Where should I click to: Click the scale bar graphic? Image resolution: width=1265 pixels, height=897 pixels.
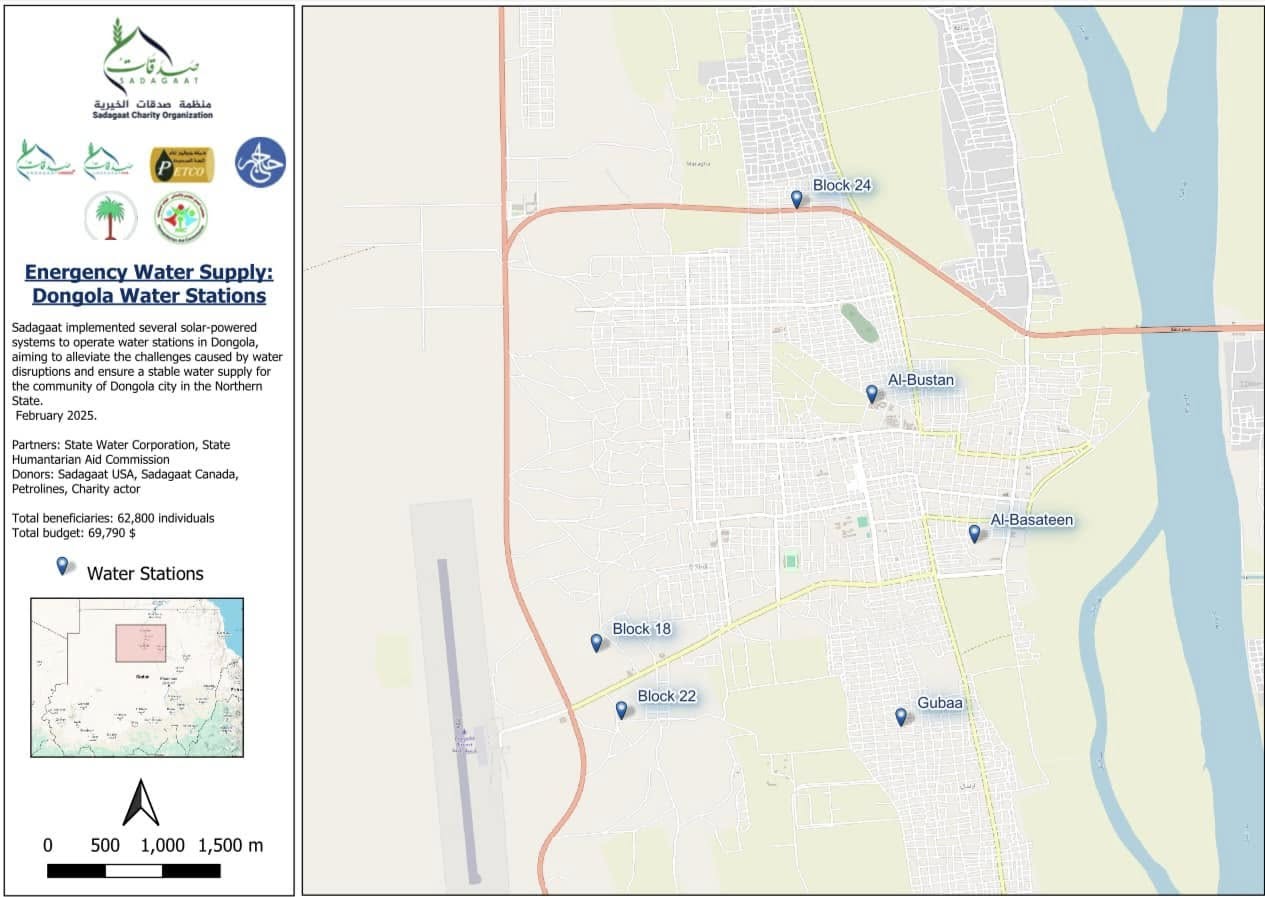(x=134, y=871)
